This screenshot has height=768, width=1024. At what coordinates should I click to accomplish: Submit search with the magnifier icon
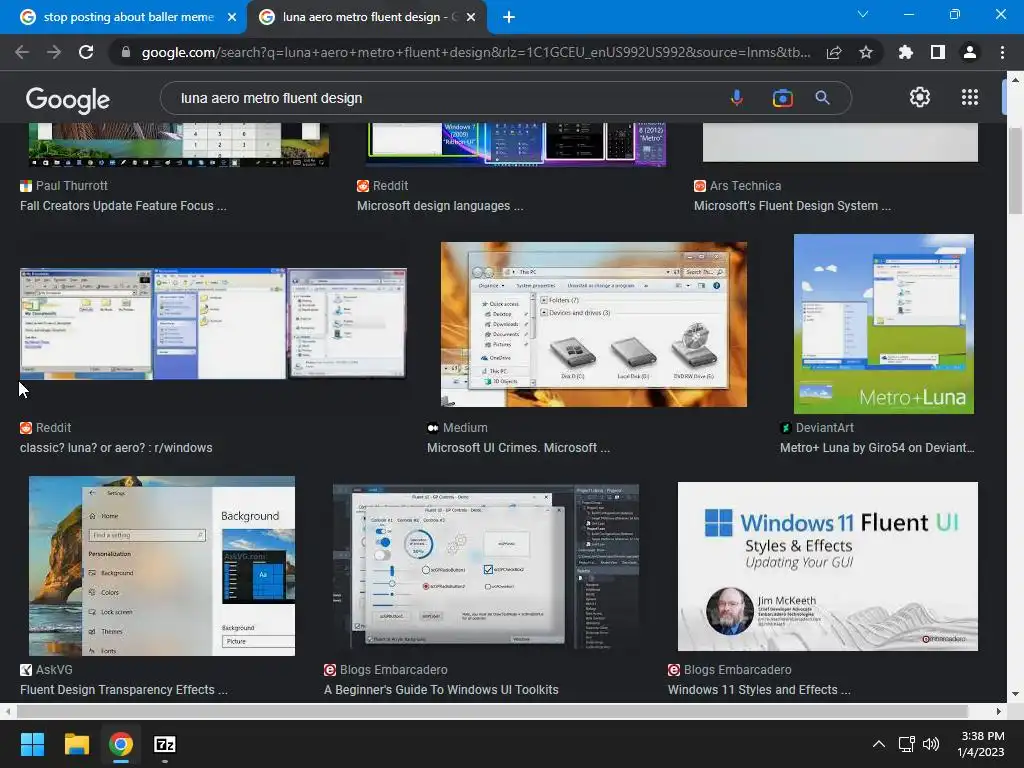pyautogui.click(x=823, y=98)
